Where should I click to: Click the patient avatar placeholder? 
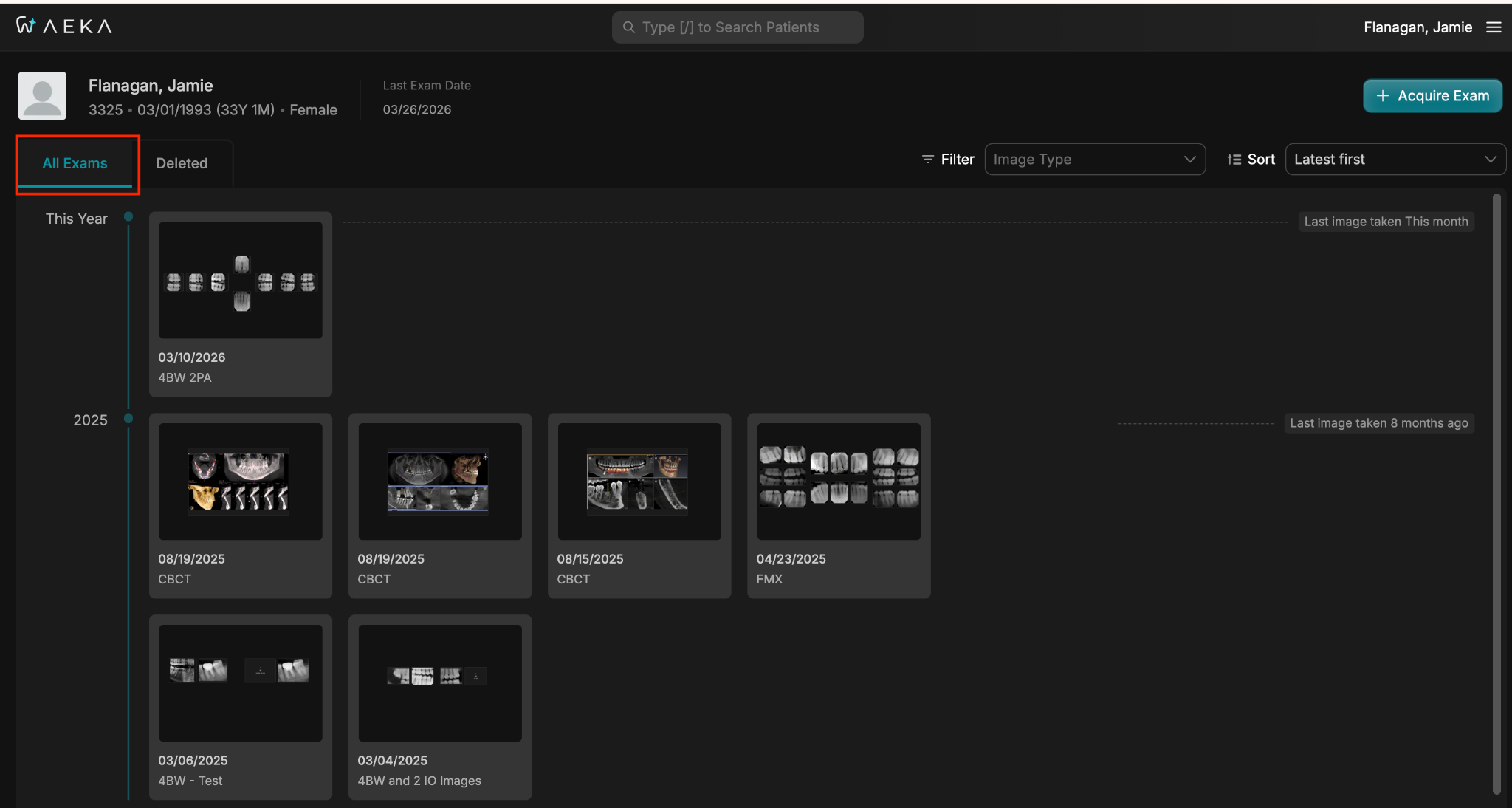42,96
